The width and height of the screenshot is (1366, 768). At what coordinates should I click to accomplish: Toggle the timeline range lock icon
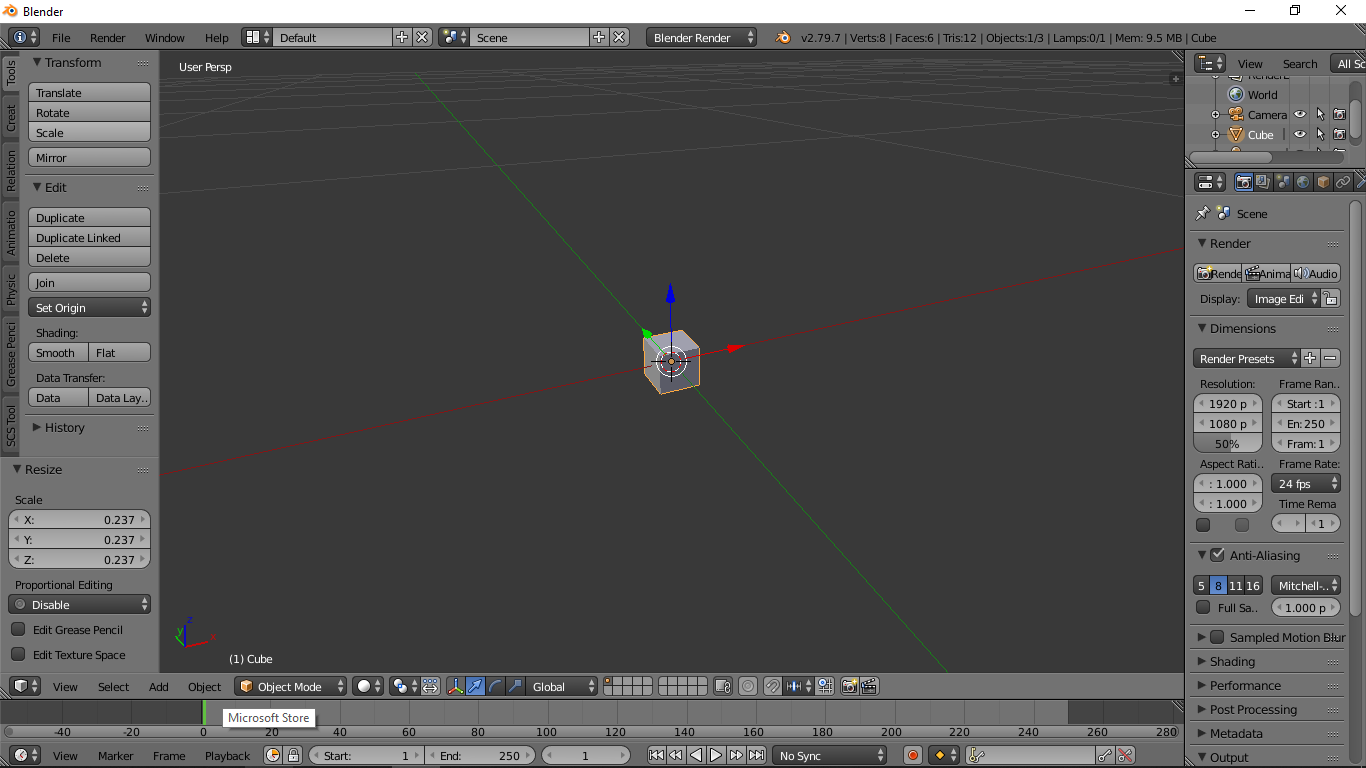pyautogui.click(x=293, y=755)
